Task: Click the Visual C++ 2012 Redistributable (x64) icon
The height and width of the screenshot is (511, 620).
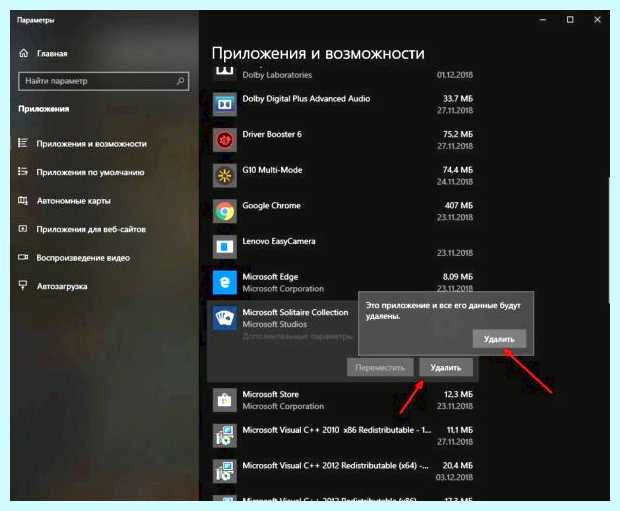Action: [225, 471]
